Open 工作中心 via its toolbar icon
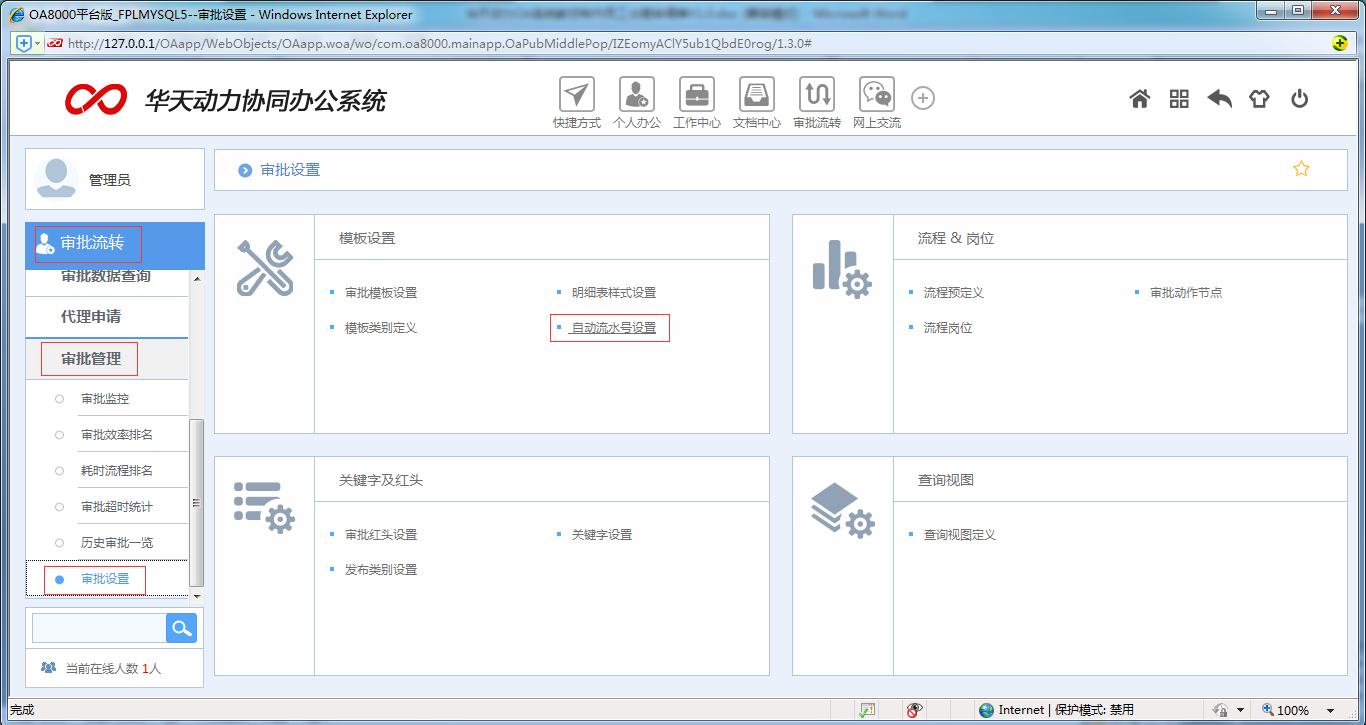The width and height of the screenshot is (1366, 725). [696, 98]
